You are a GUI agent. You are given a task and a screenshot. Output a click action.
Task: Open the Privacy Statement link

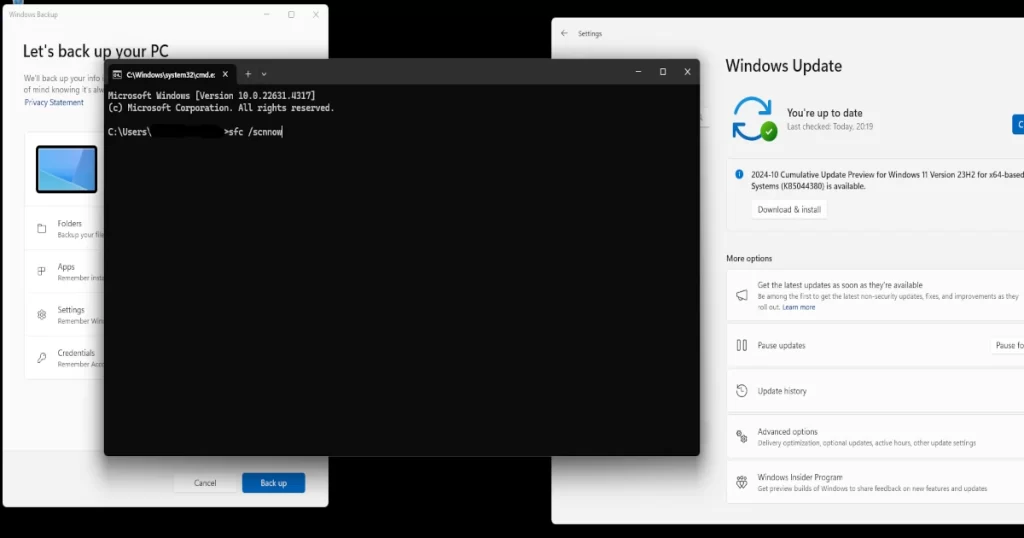point(54,102)
